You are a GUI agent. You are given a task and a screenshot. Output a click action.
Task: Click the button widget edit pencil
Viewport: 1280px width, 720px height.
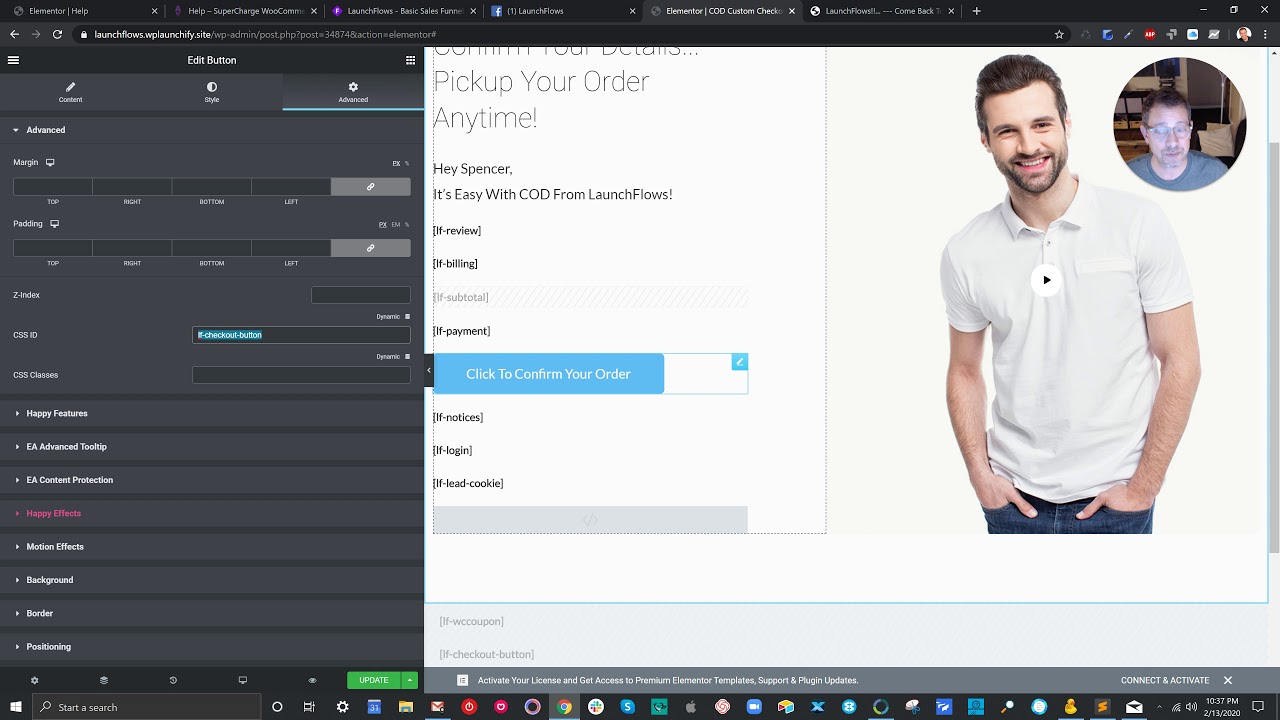[740, 362]
